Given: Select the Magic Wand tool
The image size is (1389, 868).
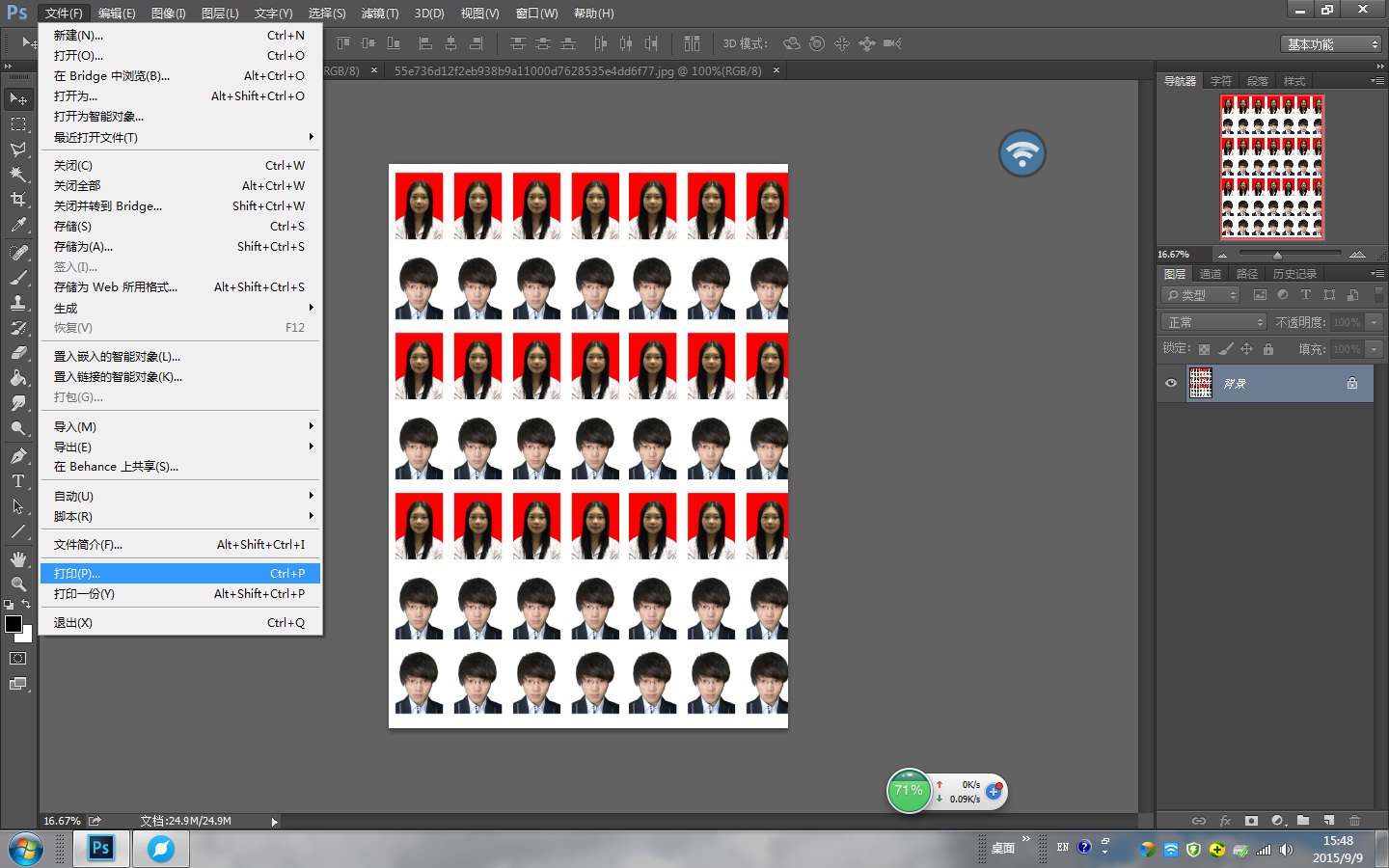Looking at the screenshot, I should point(18,175).
